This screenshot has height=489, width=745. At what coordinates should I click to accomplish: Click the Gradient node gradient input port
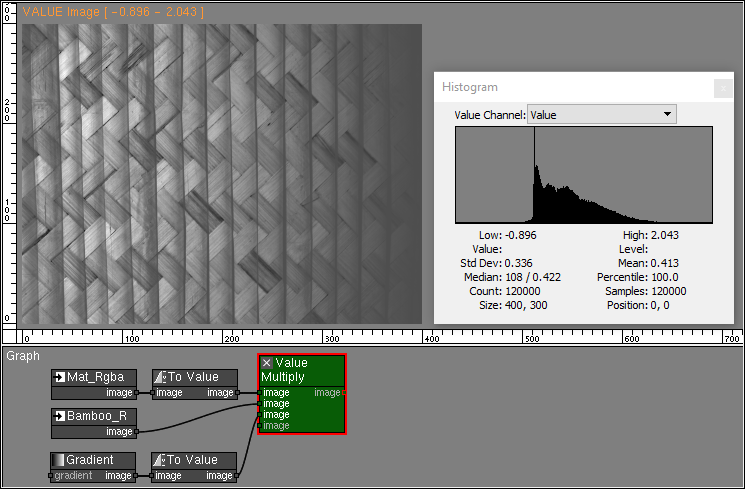point(51,476)
